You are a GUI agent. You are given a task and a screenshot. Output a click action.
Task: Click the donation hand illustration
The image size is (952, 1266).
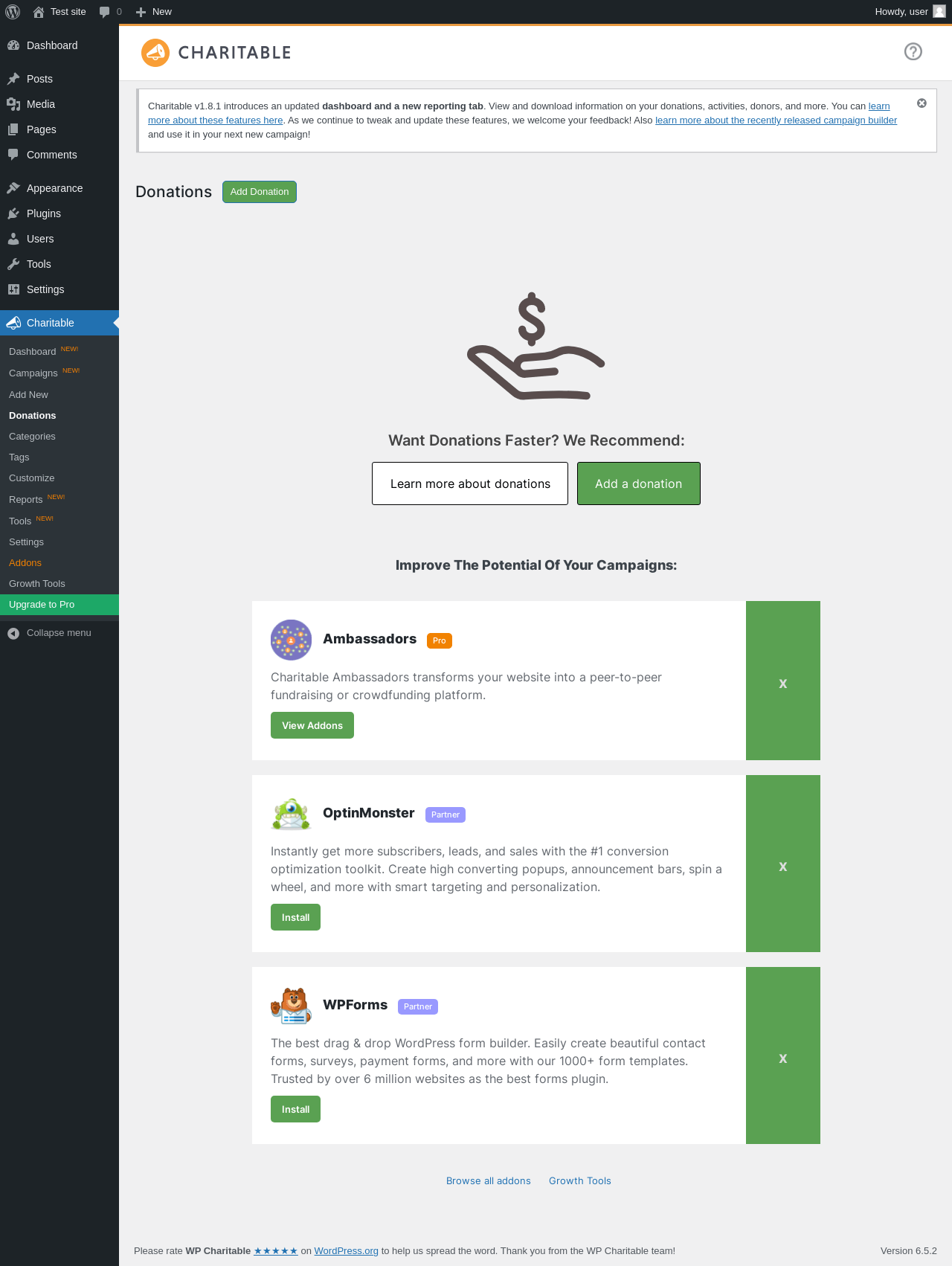pos(535,346)
